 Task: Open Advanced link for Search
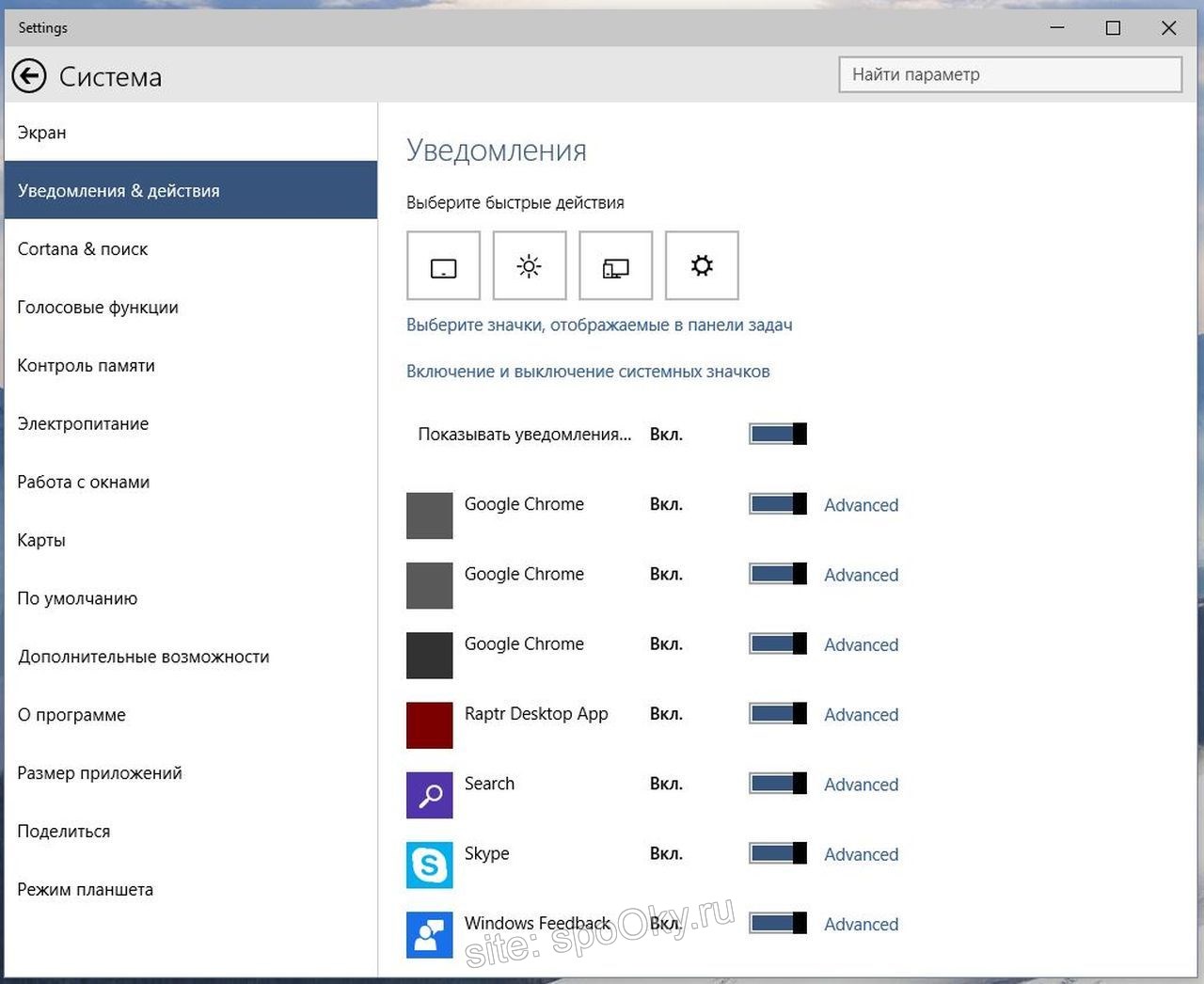861,785
